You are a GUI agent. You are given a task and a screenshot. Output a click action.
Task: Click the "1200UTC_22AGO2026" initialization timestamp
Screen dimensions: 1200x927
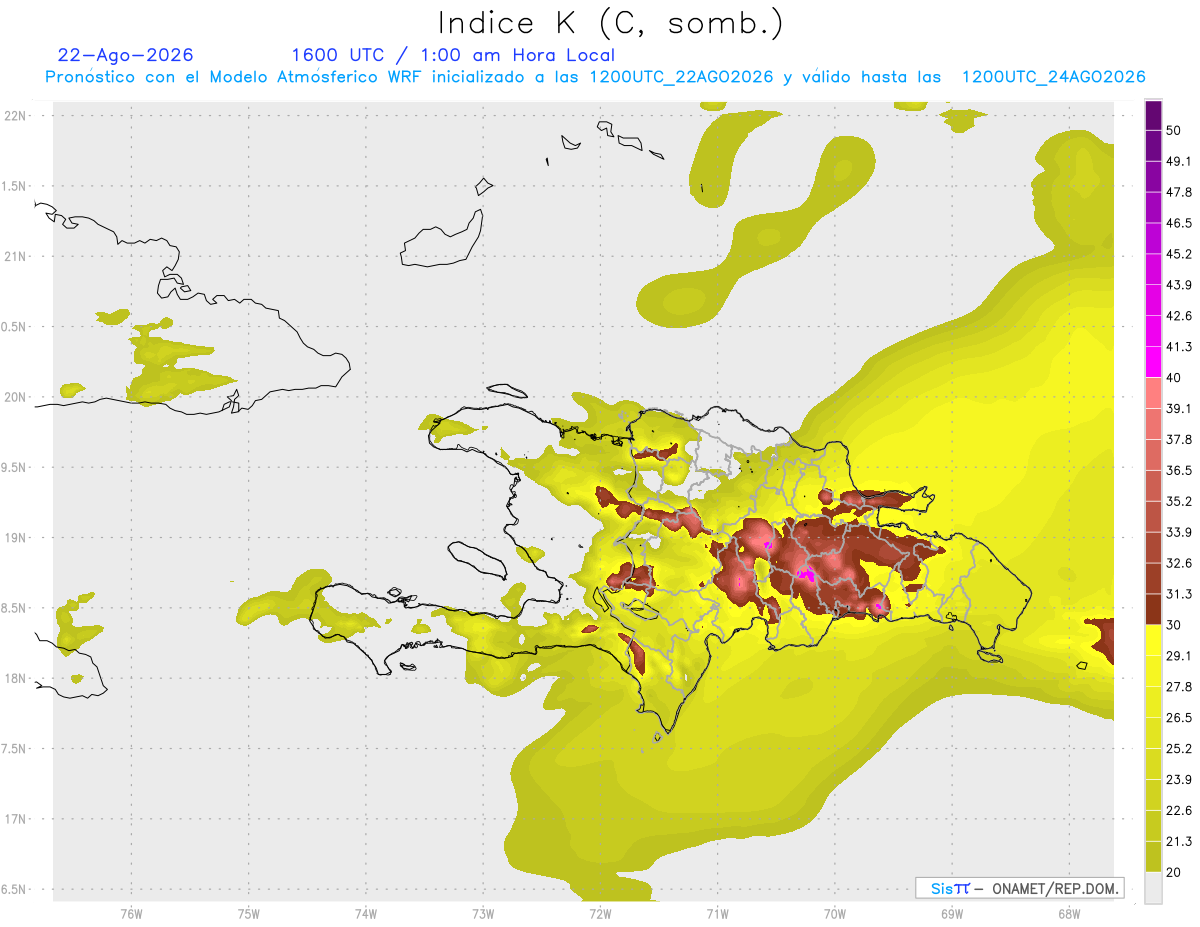(x=681, y=77)
